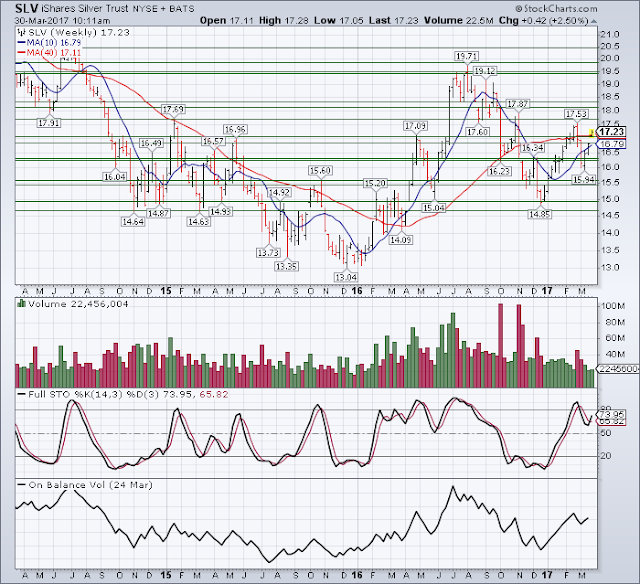Click the SLV ticker symbol title
The width and height of the screenshot is (640, 584).
pyautogui.click(x=27, y=8)
